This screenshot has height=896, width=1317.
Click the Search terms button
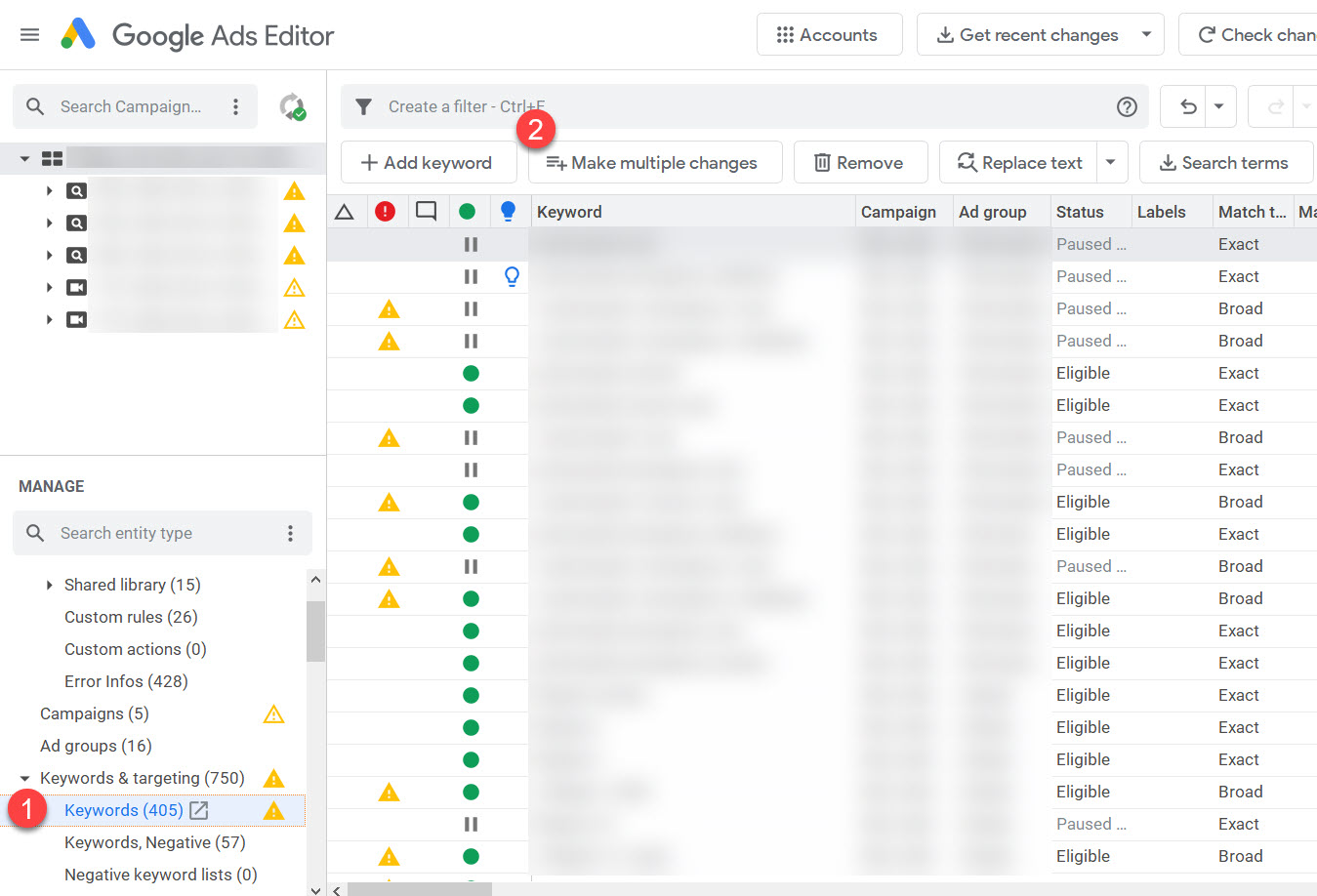(1225, 162)
